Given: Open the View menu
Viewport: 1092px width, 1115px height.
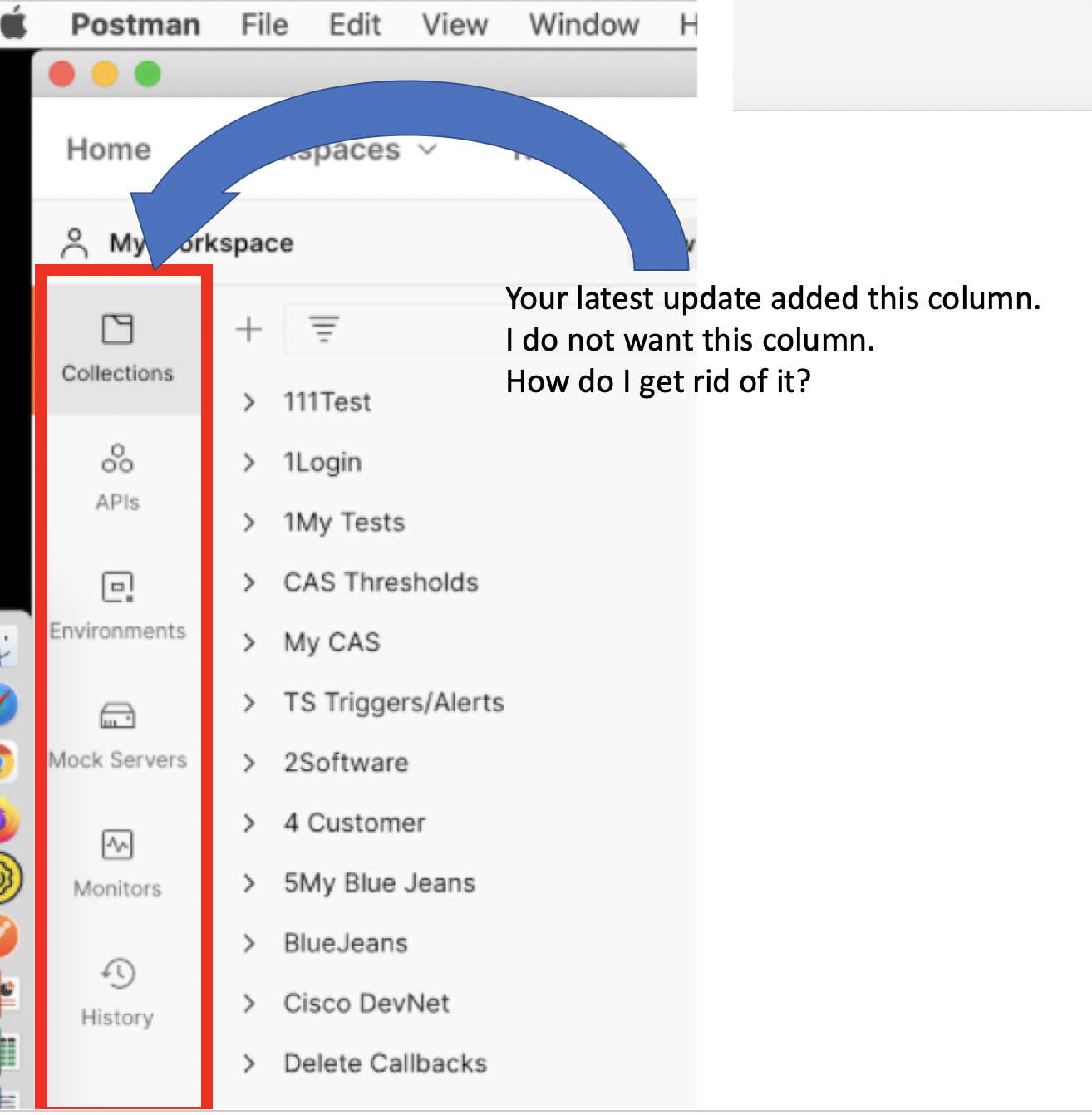Looking at the screenshot, I should (454, 24).
